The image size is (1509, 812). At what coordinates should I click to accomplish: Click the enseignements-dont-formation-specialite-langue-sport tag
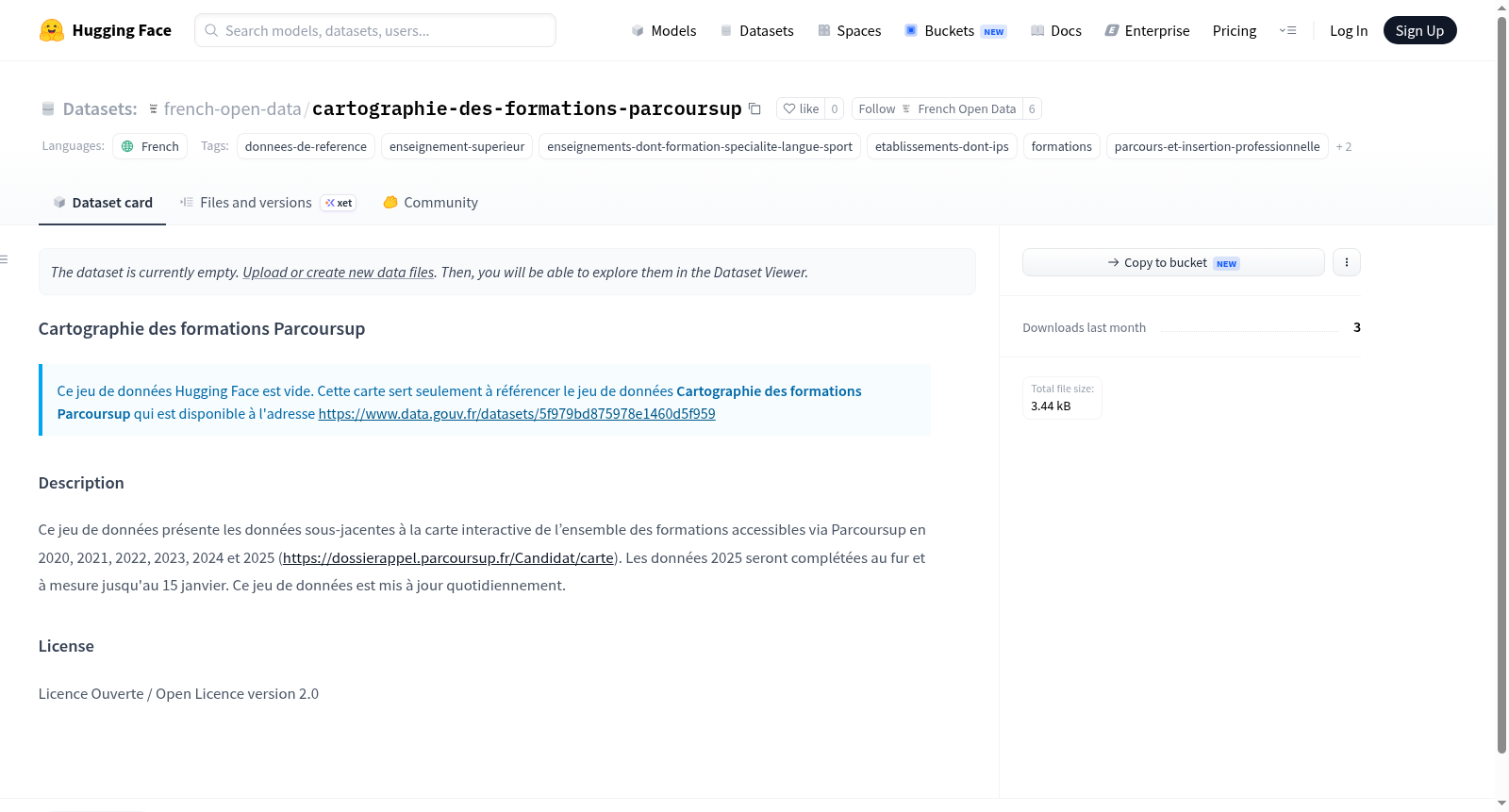[700, 146]
